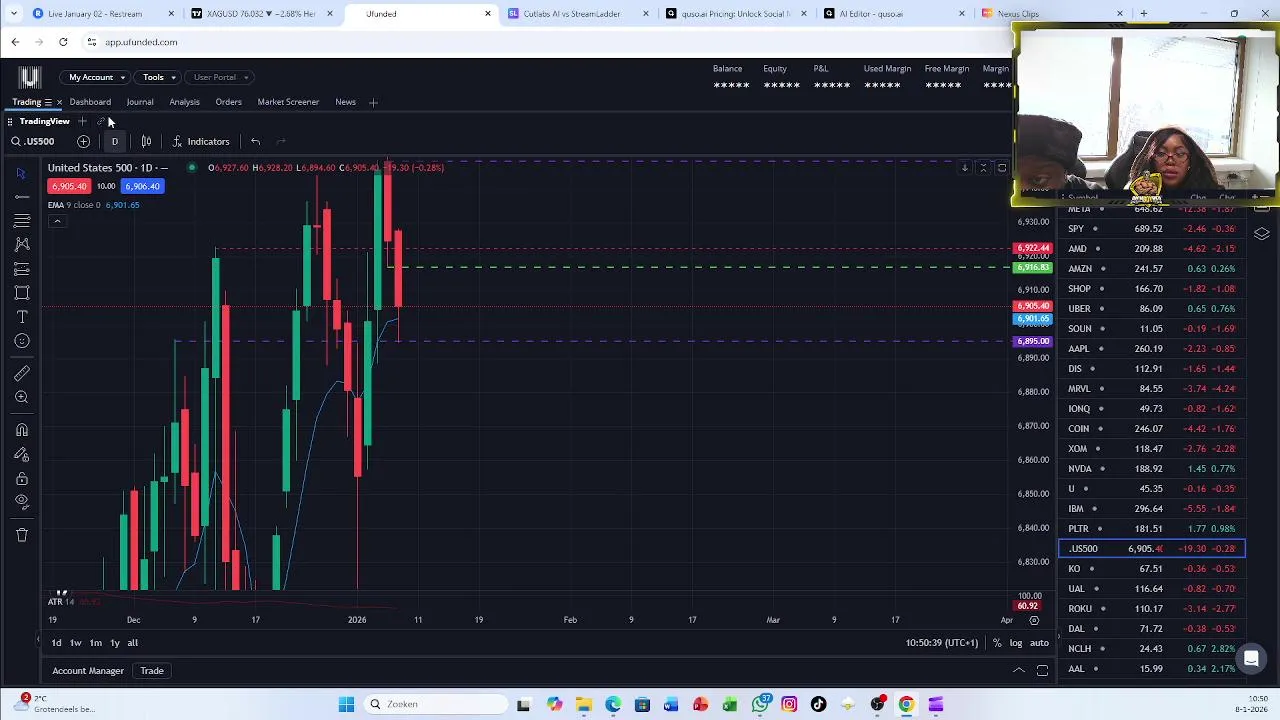Close the Trading tab
Viewport: 1280px width, 720px height.
click(59, 102)
